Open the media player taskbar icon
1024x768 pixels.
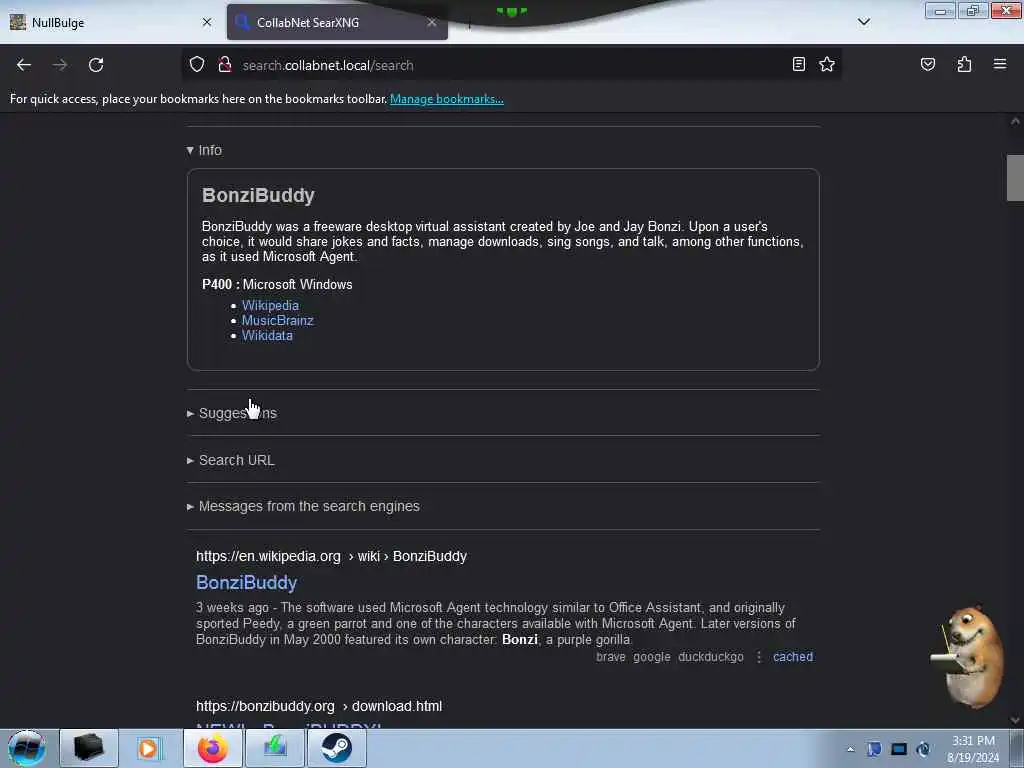coord(149,748)
